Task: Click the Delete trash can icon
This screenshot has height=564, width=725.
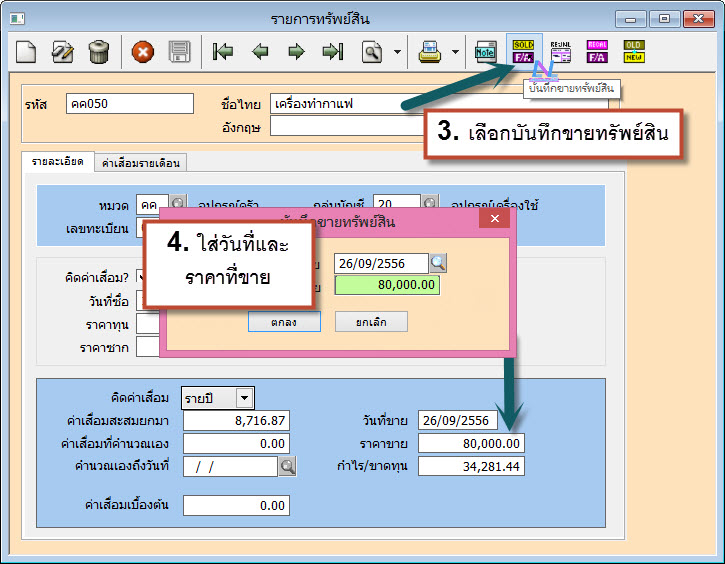Action: pos(98,51)
